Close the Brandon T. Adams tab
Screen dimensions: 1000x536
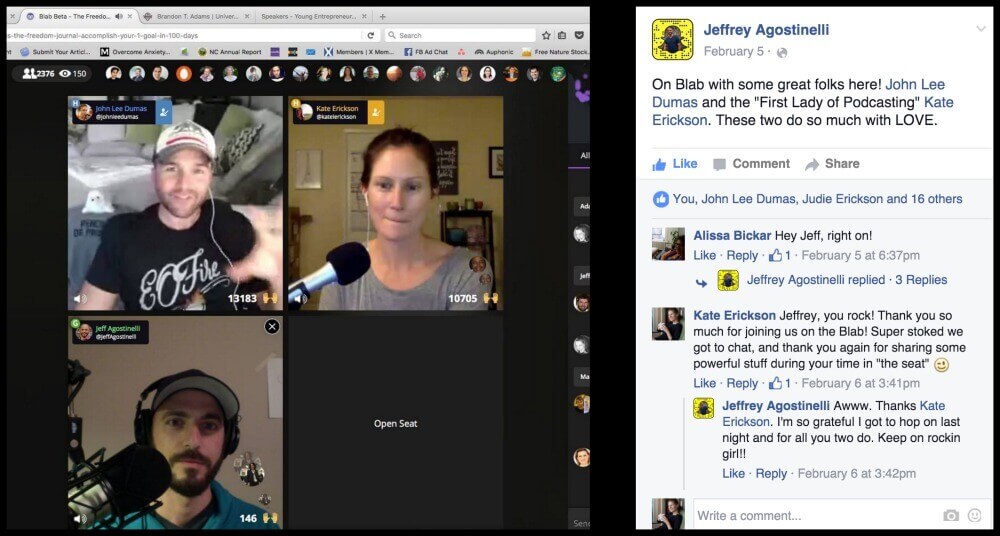click(x=247, y=17)
